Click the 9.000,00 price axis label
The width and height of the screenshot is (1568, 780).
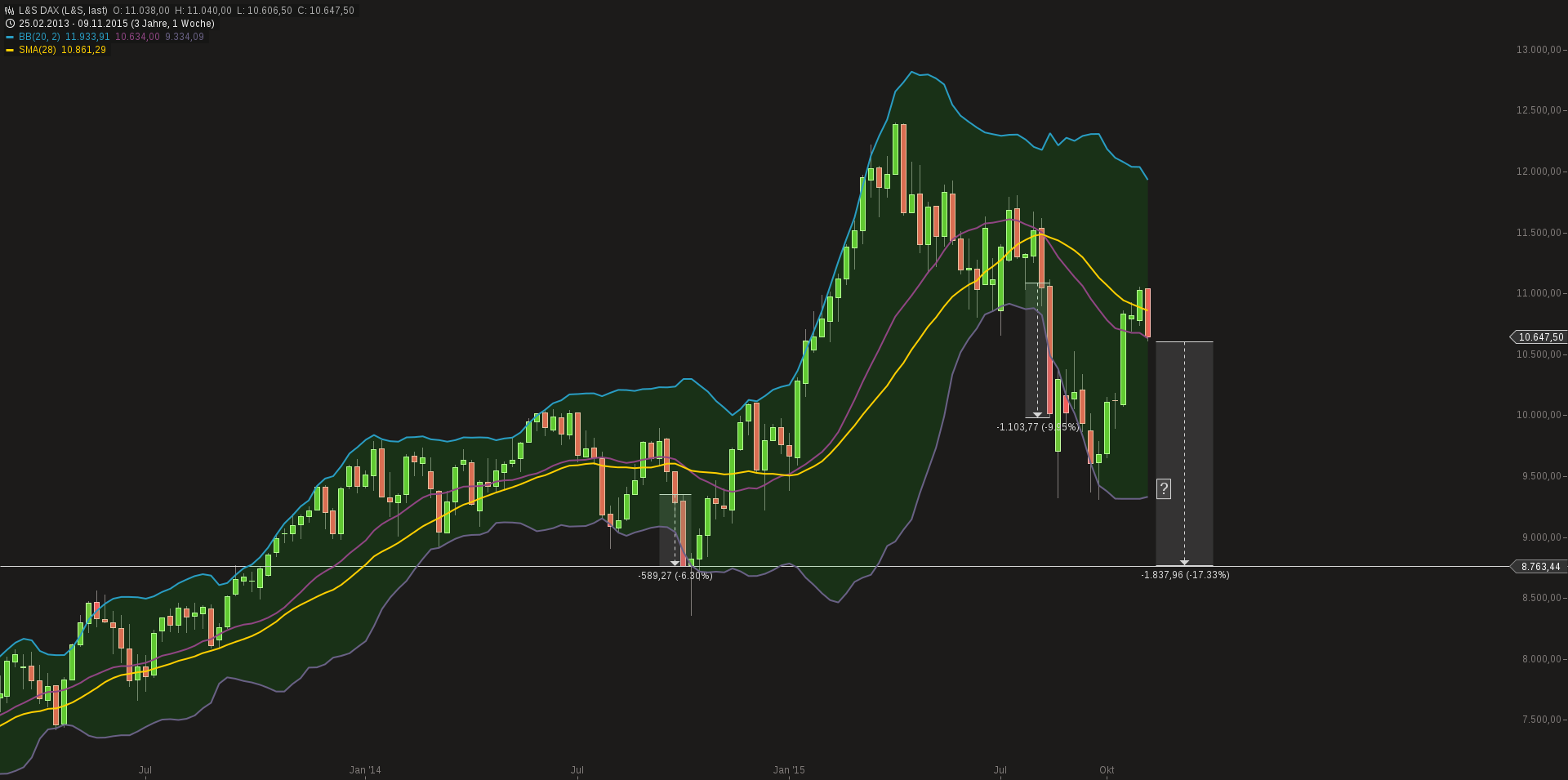(1541, 537)
